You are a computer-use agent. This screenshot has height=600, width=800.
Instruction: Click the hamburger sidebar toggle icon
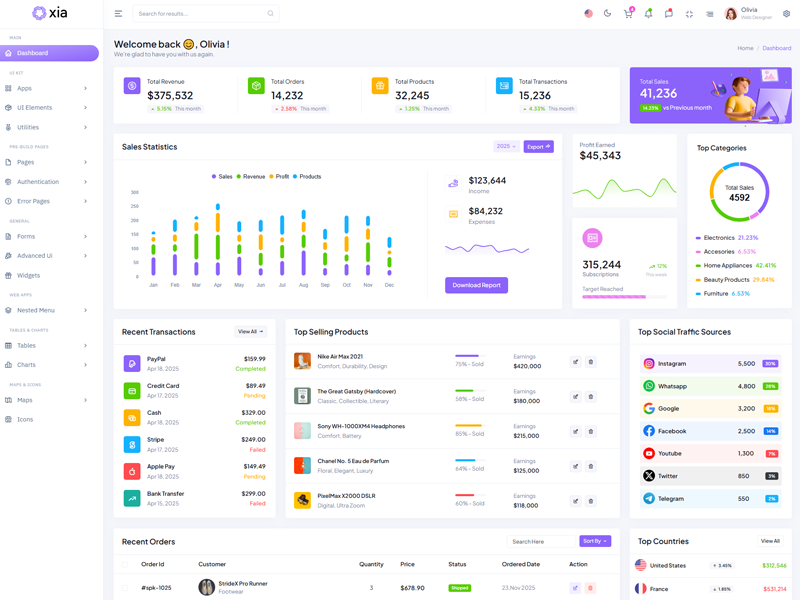118,14
